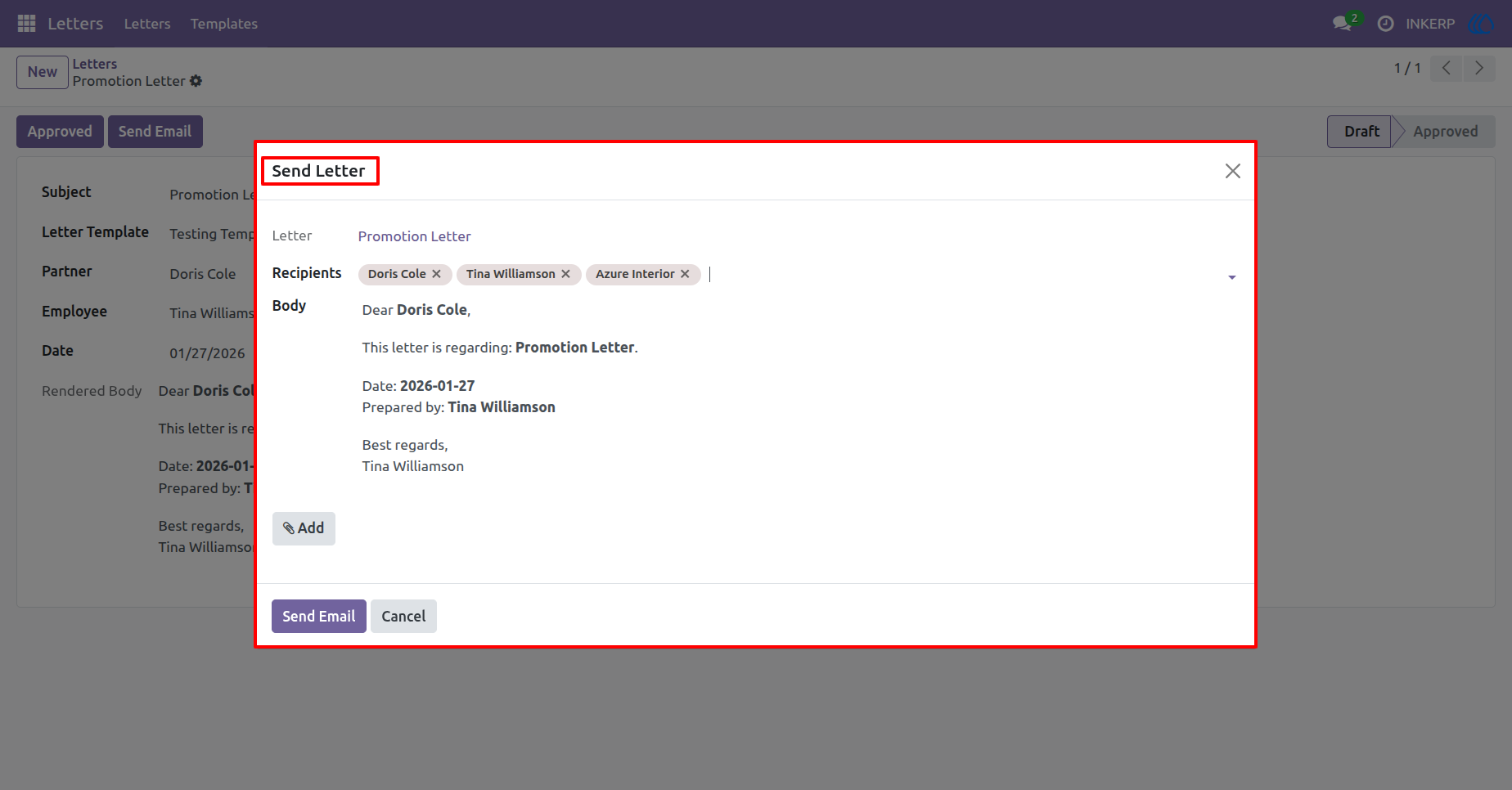Go to next record arrow
1512x790 pixels.
[1478, 68]
